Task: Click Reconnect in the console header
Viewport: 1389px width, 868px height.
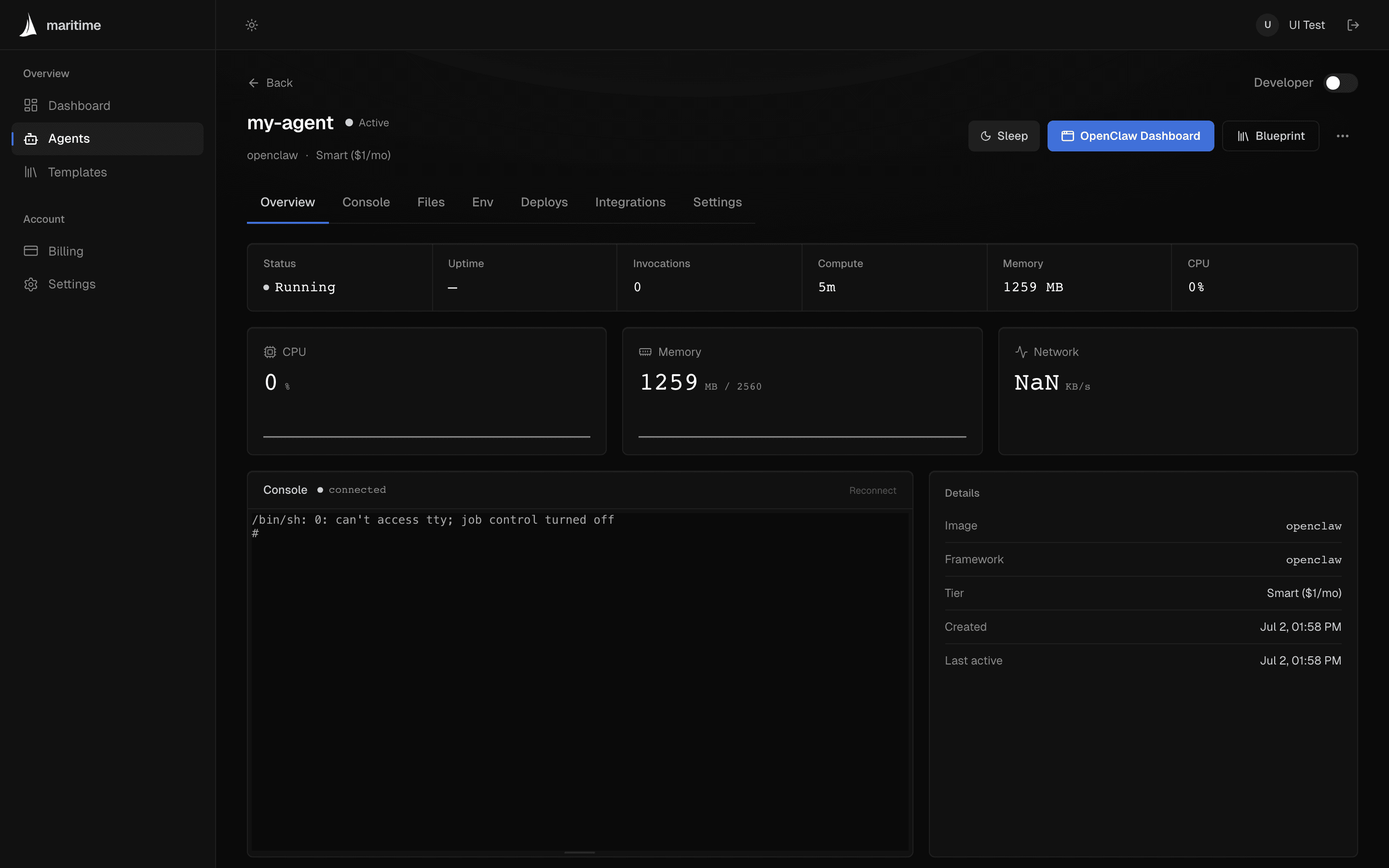Action: [x=872, y=490]
